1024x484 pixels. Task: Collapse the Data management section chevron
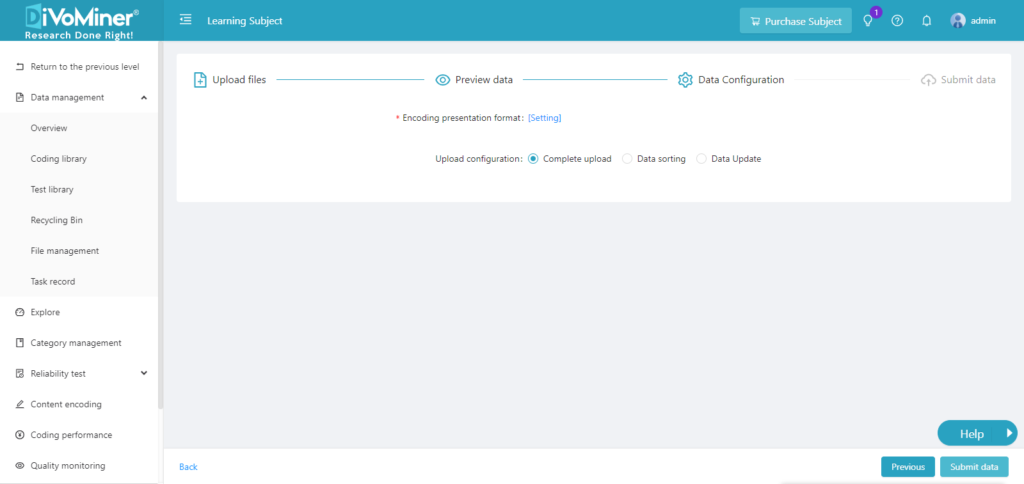(x=144, y=97)
